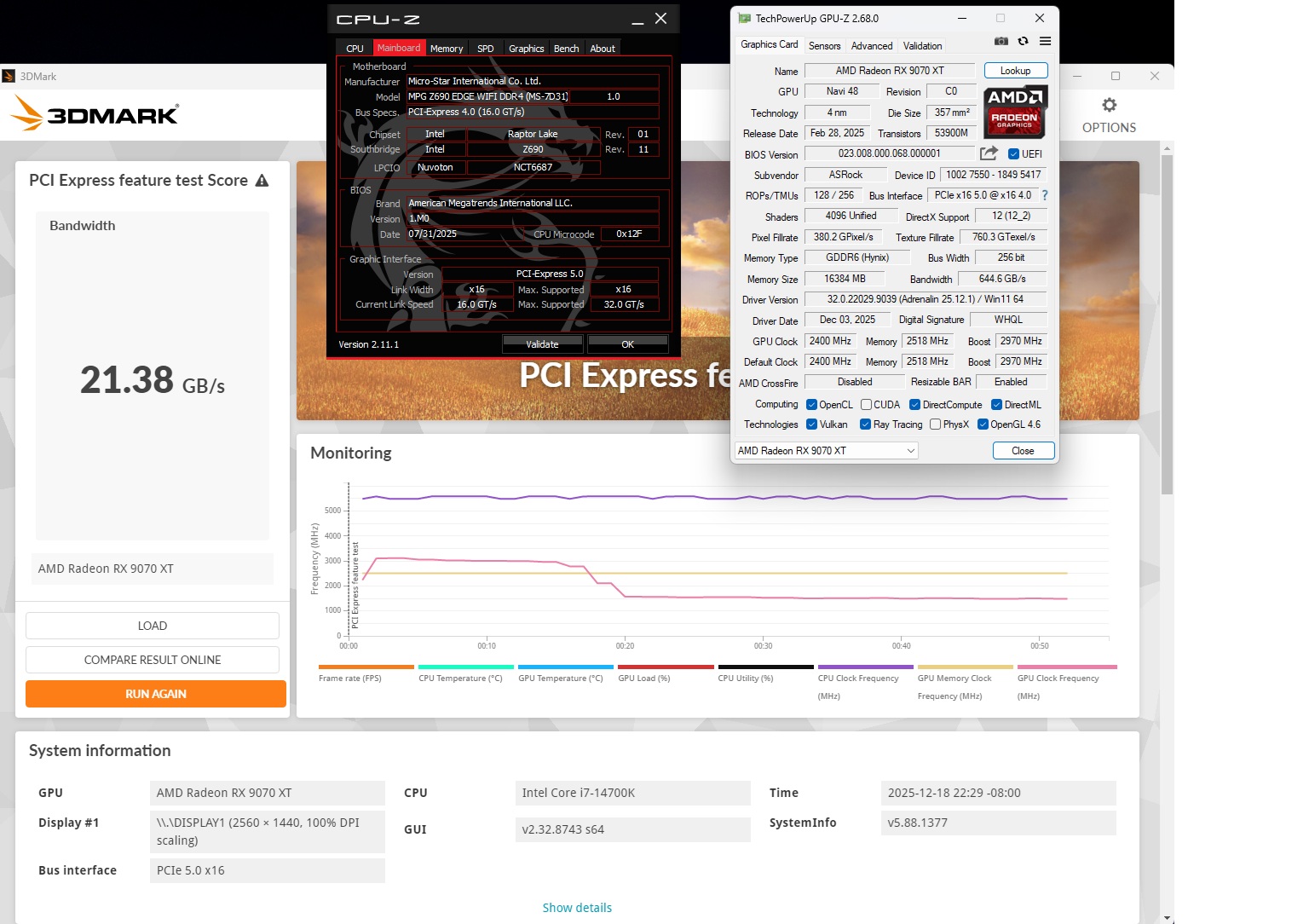Open the Bench tab in CPU-Z

coord(567,49)
